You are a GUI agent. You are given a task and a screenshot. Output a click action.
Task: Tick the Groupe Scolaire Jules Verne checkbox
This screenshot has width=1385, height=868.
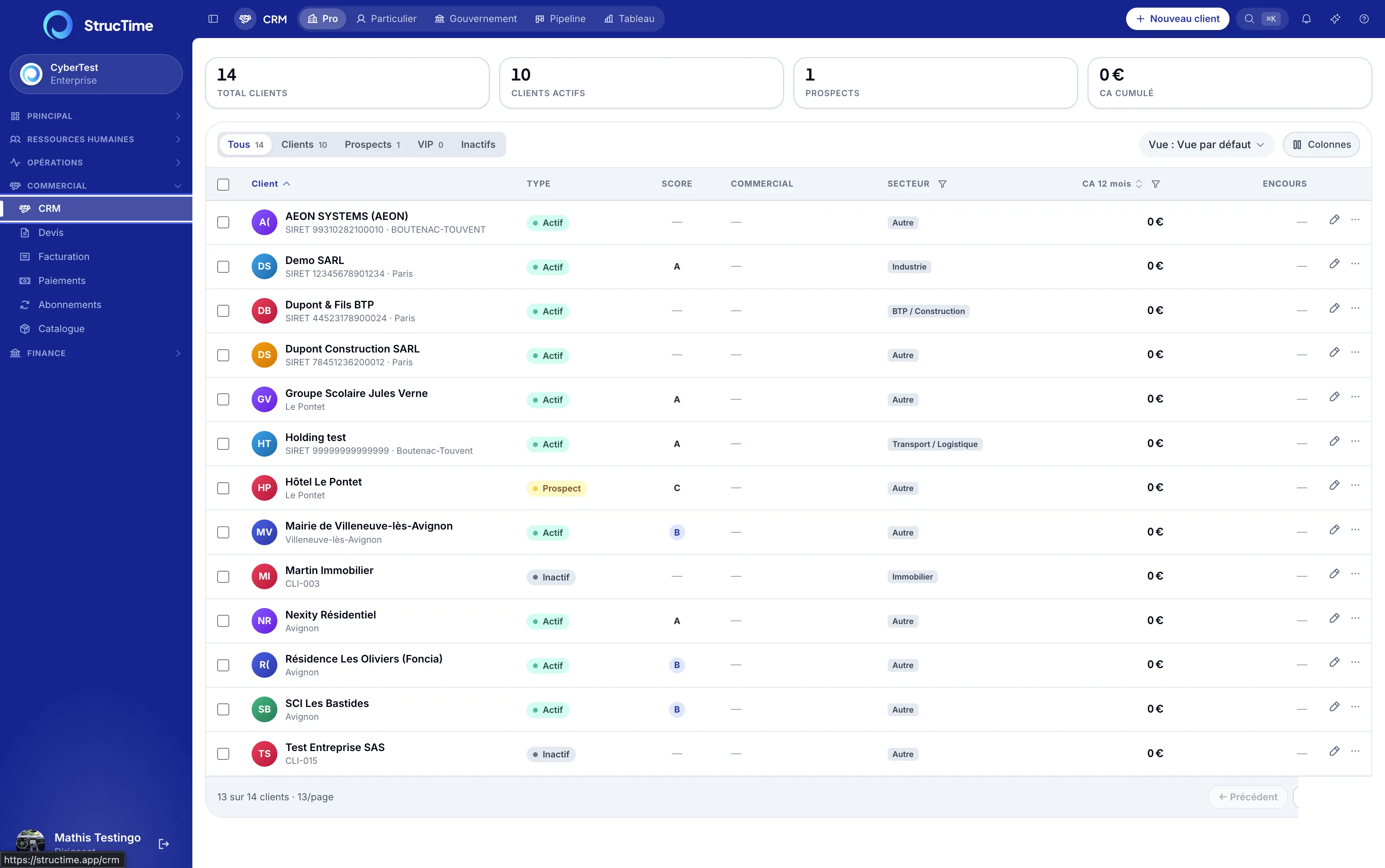pyautogui.click(x=223, y=399)
